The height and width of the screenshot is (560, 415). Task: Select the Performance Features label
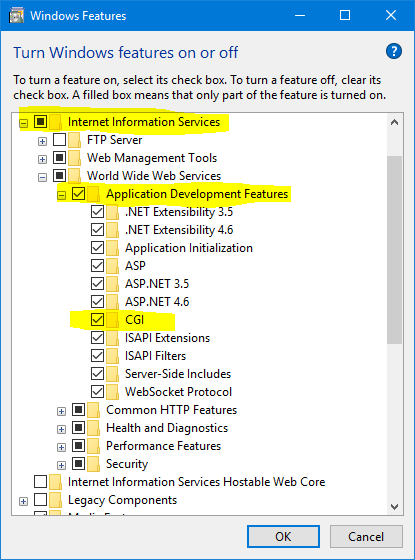164,446
